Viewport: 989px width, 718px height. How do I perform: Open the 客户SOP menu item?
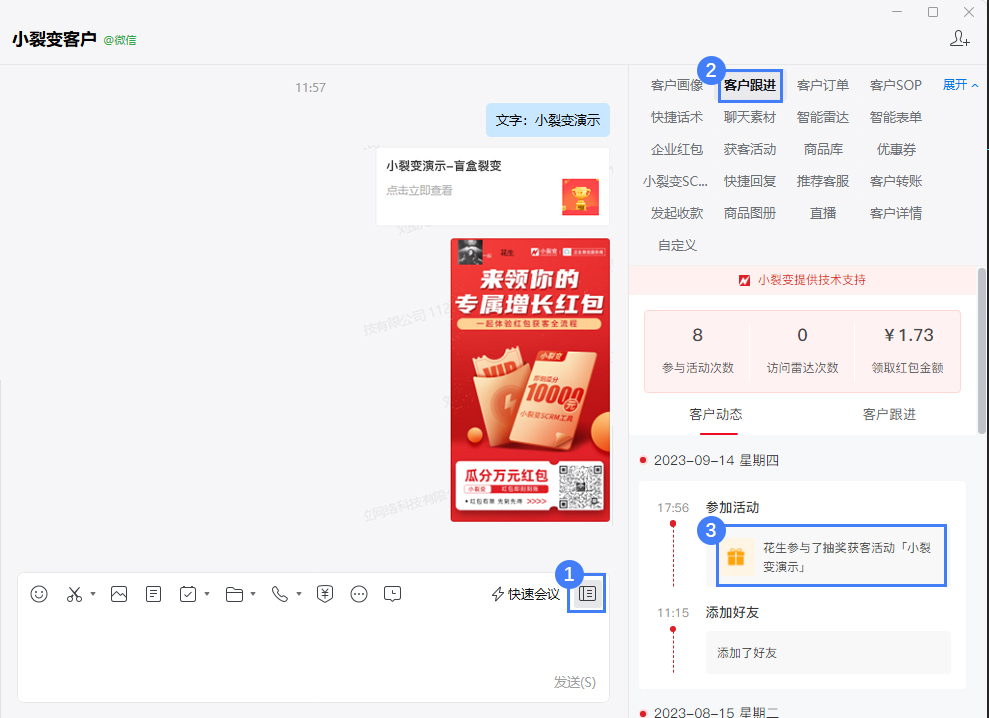point(895,85)
